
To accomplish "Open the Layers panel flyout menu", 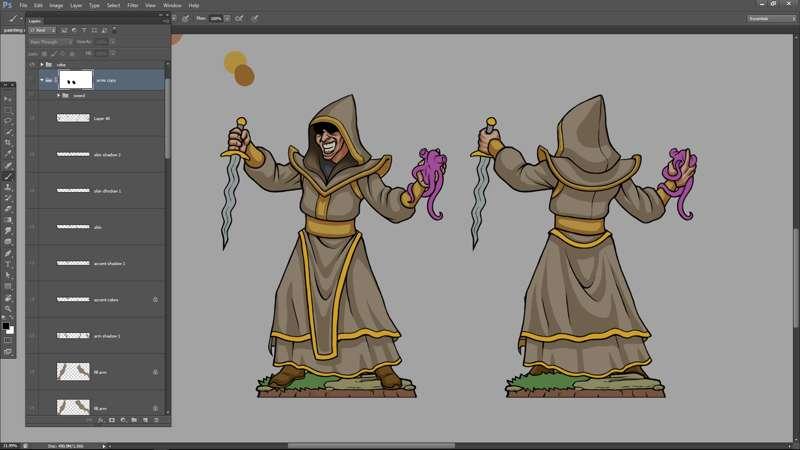I will coord(165,21).
